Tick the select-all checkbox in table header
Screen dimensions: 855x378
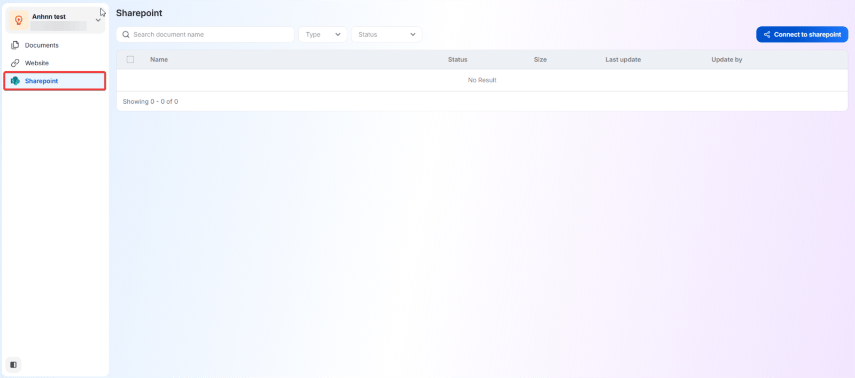click(130, 59)
